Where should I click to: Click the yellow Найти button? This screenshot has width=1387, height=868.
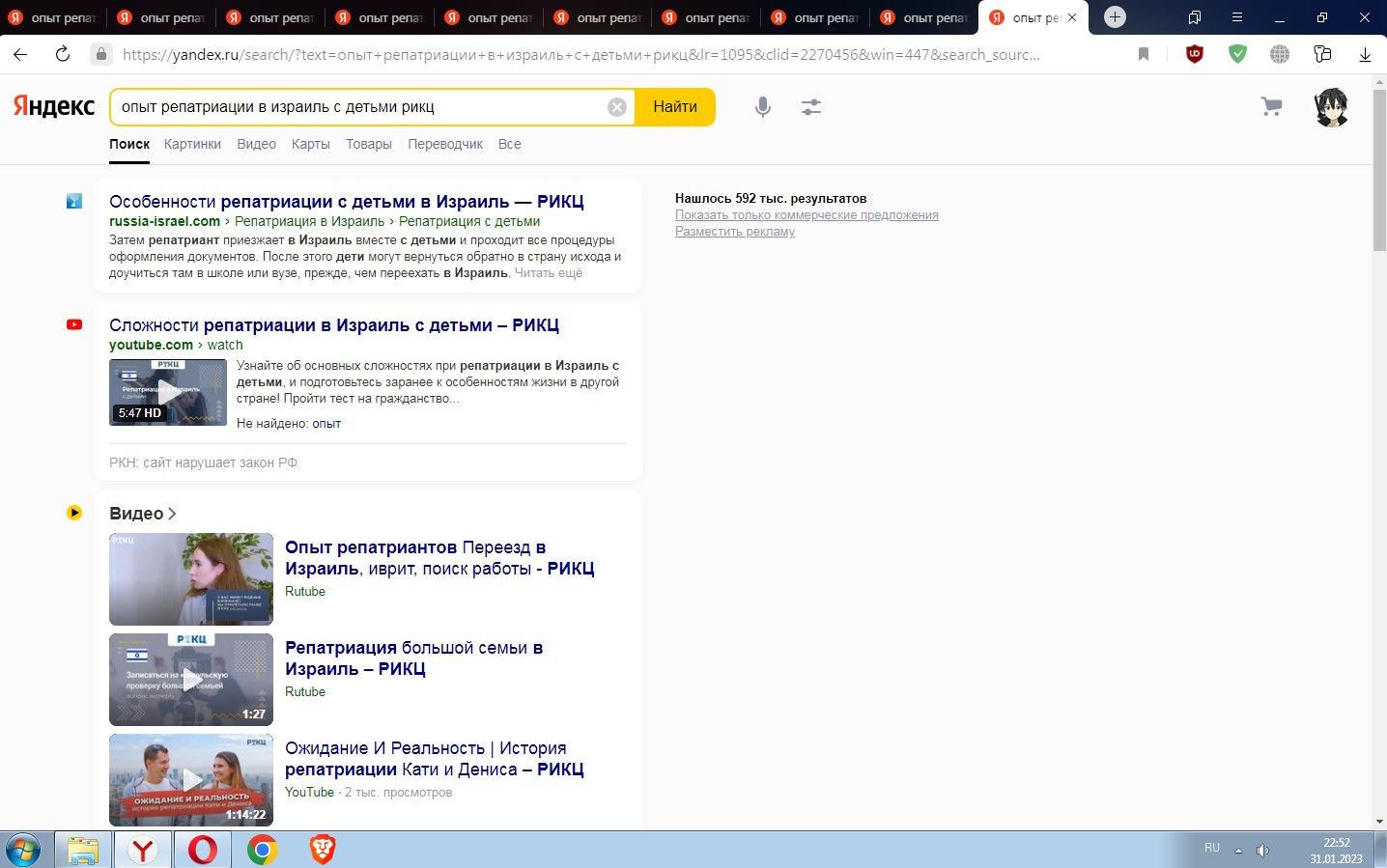coord(675,107)
